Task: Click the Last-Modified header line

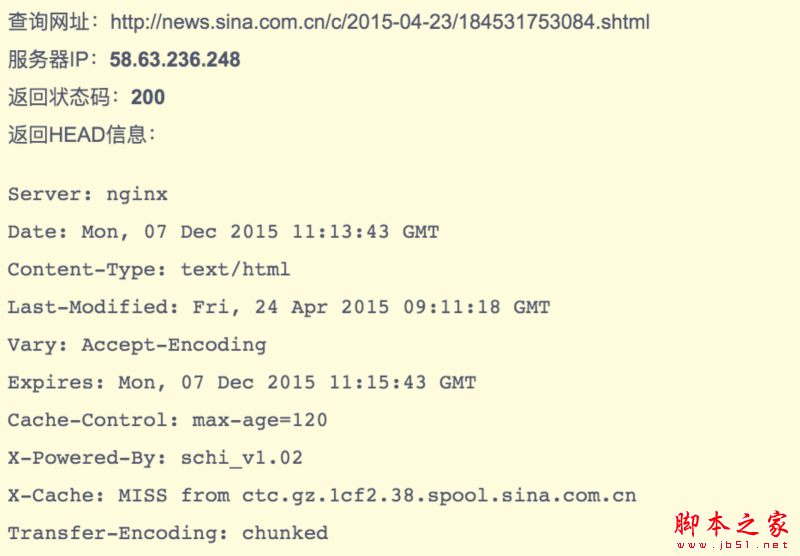Action: [279, 307]
